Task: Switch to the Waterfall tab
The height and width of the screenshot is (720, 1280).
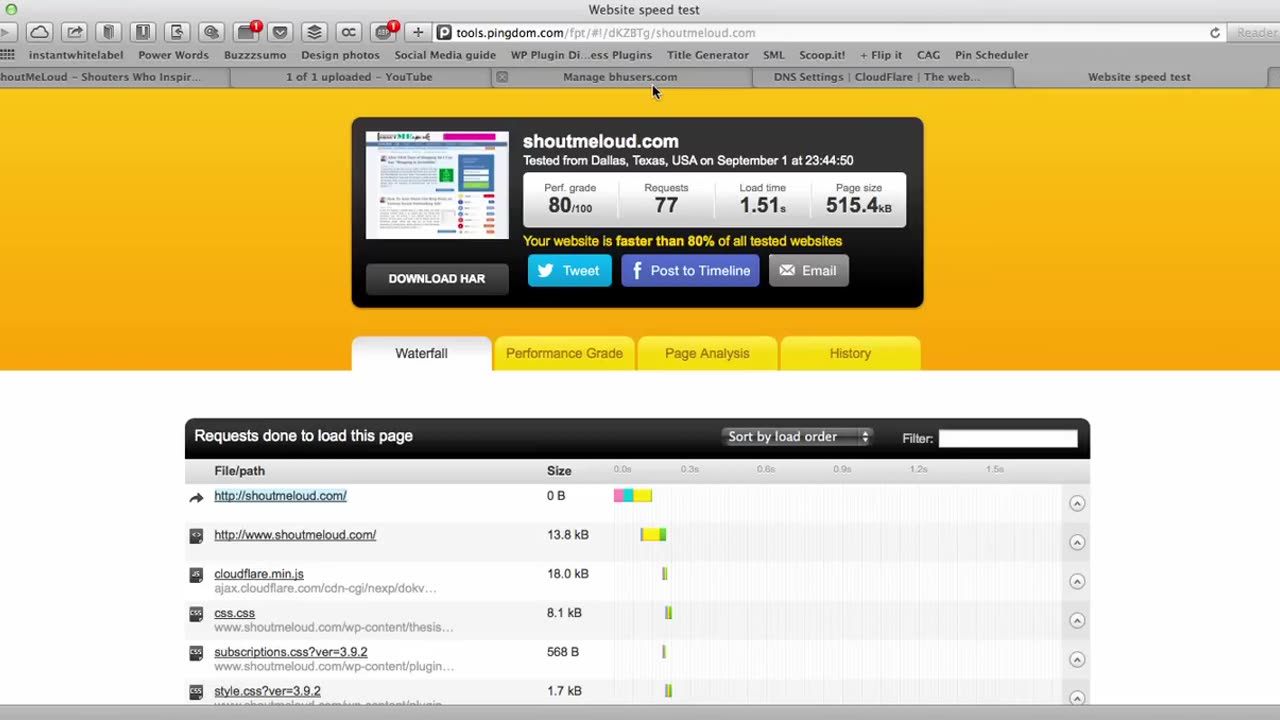Action: pos(421,353)
